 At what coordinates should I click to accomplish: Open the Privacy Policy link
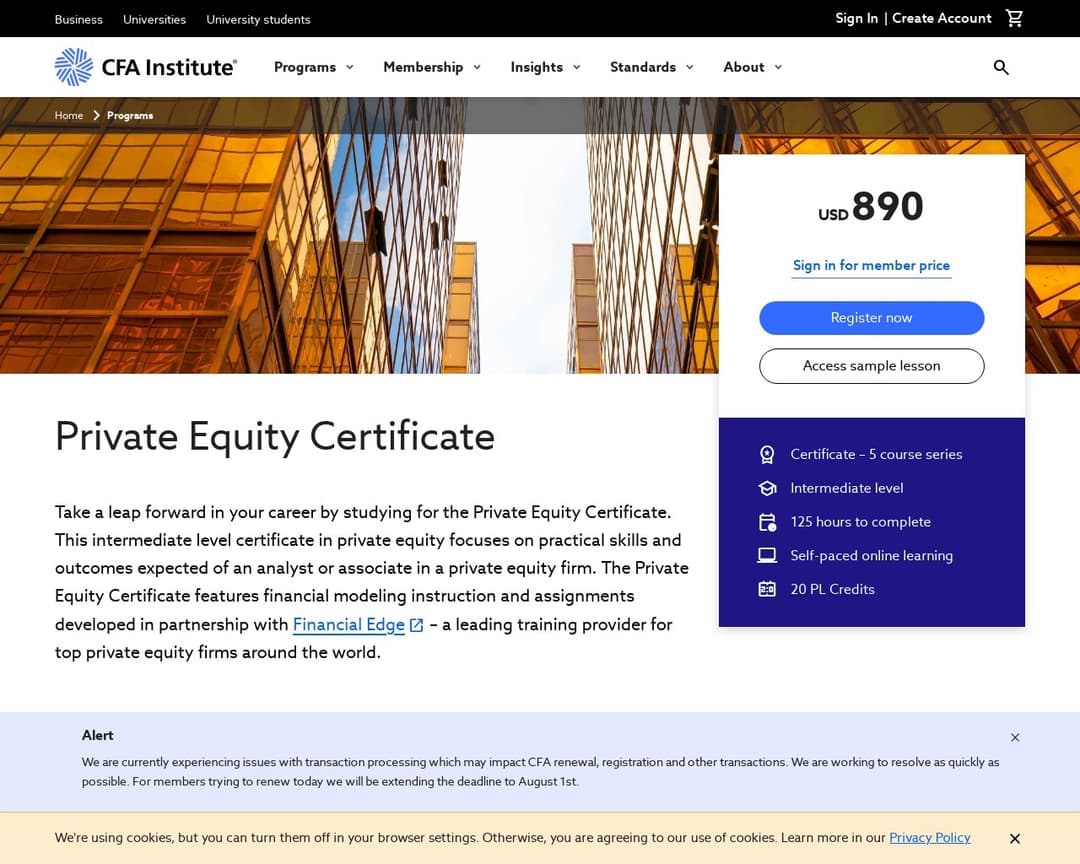click(929, 837)
